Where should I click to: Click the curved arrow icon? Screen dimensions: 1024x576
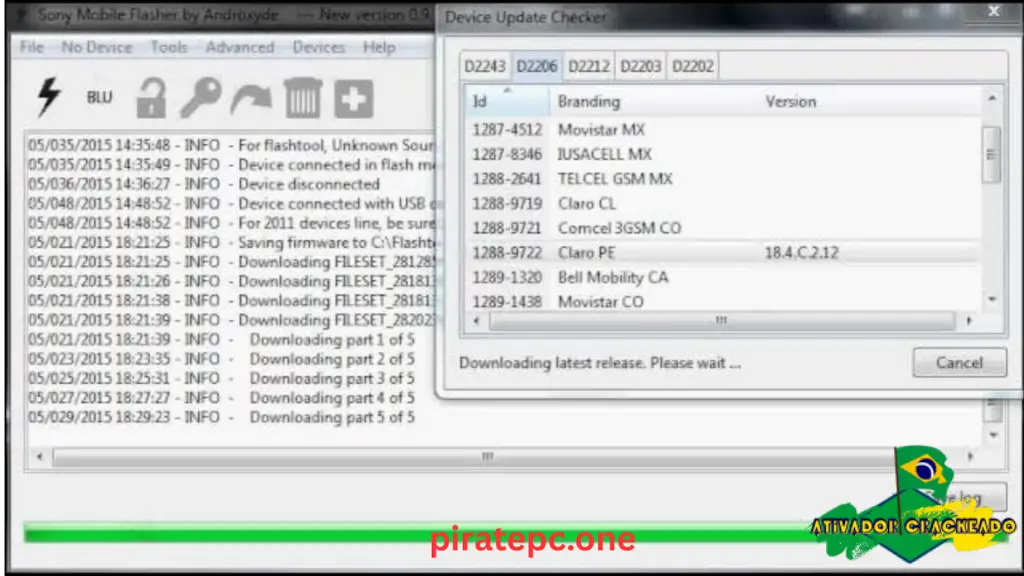pyautogui.click(x=251, y=99)
